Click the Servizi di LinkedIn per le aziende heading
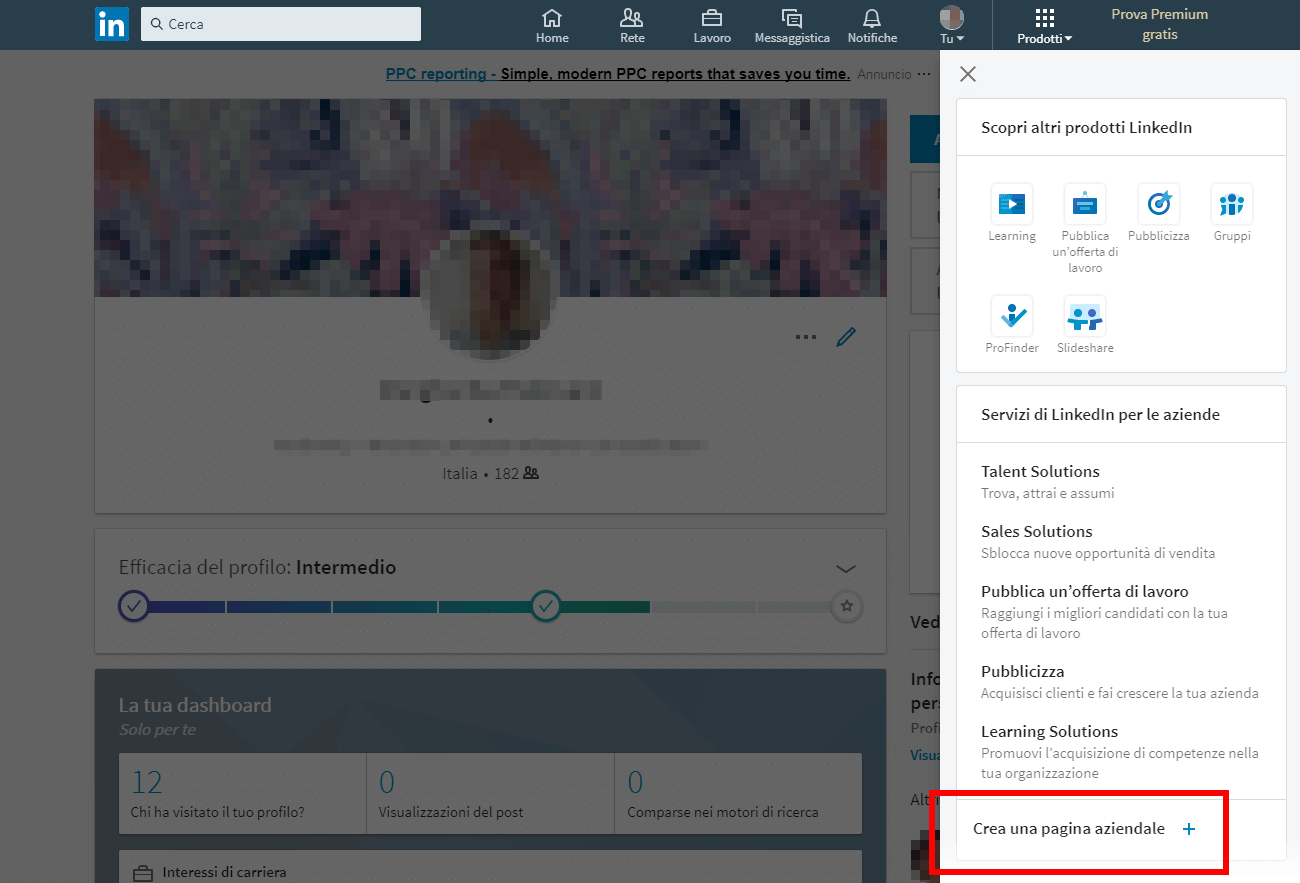 [x=1100, y=414]
